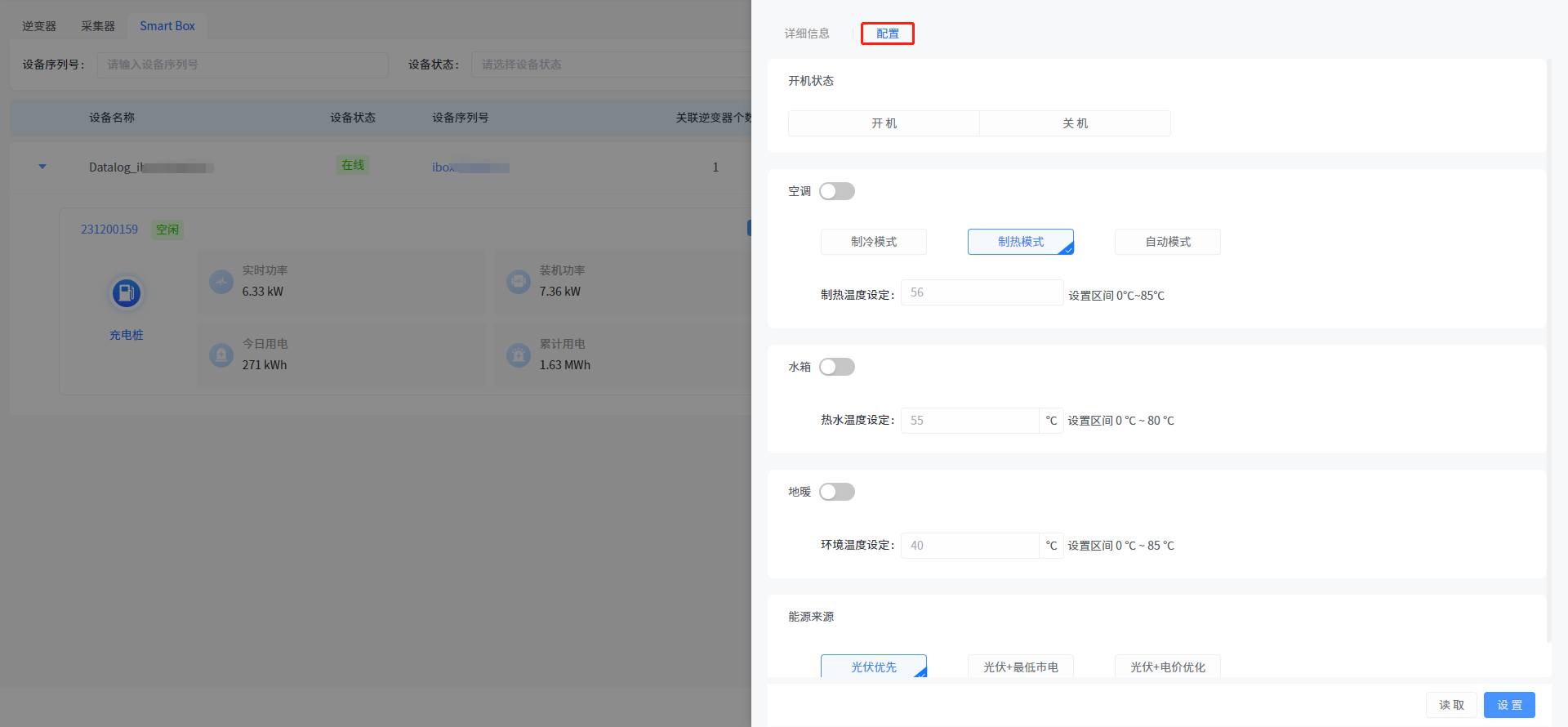This screenshot has width=1568, height=727.
Task: Click the real-time power icon
Action: point(221,282)
